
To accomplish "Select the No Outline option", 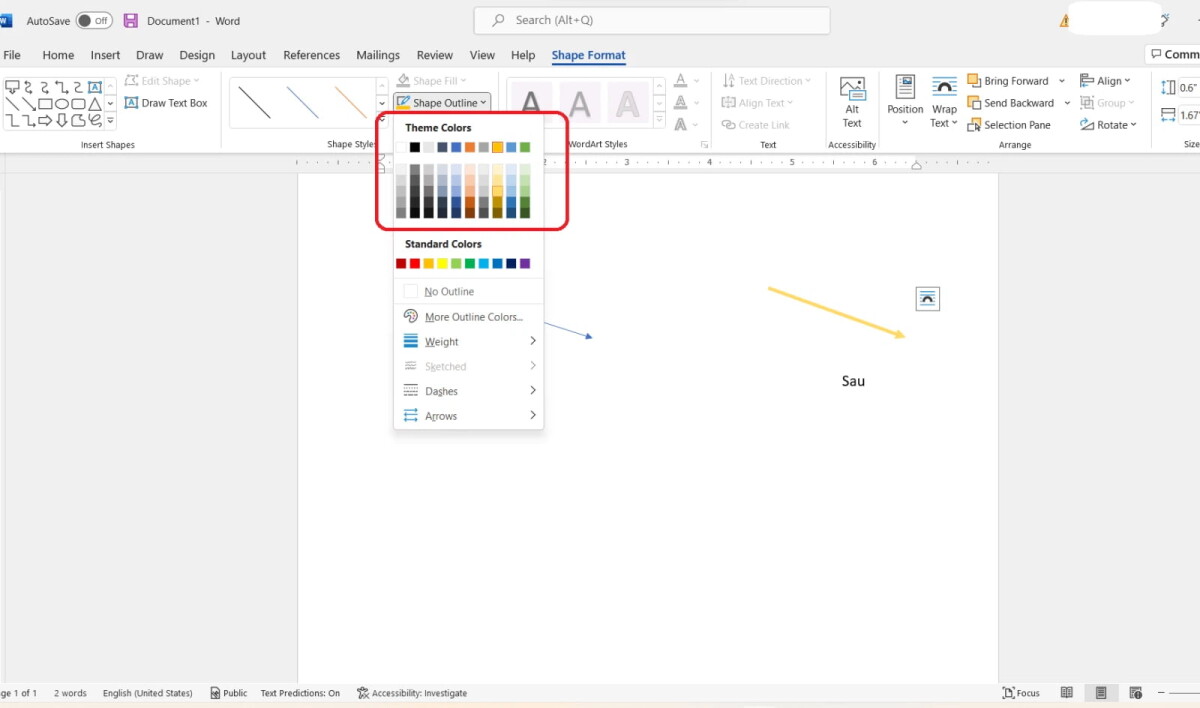I will tap(449, 292).
